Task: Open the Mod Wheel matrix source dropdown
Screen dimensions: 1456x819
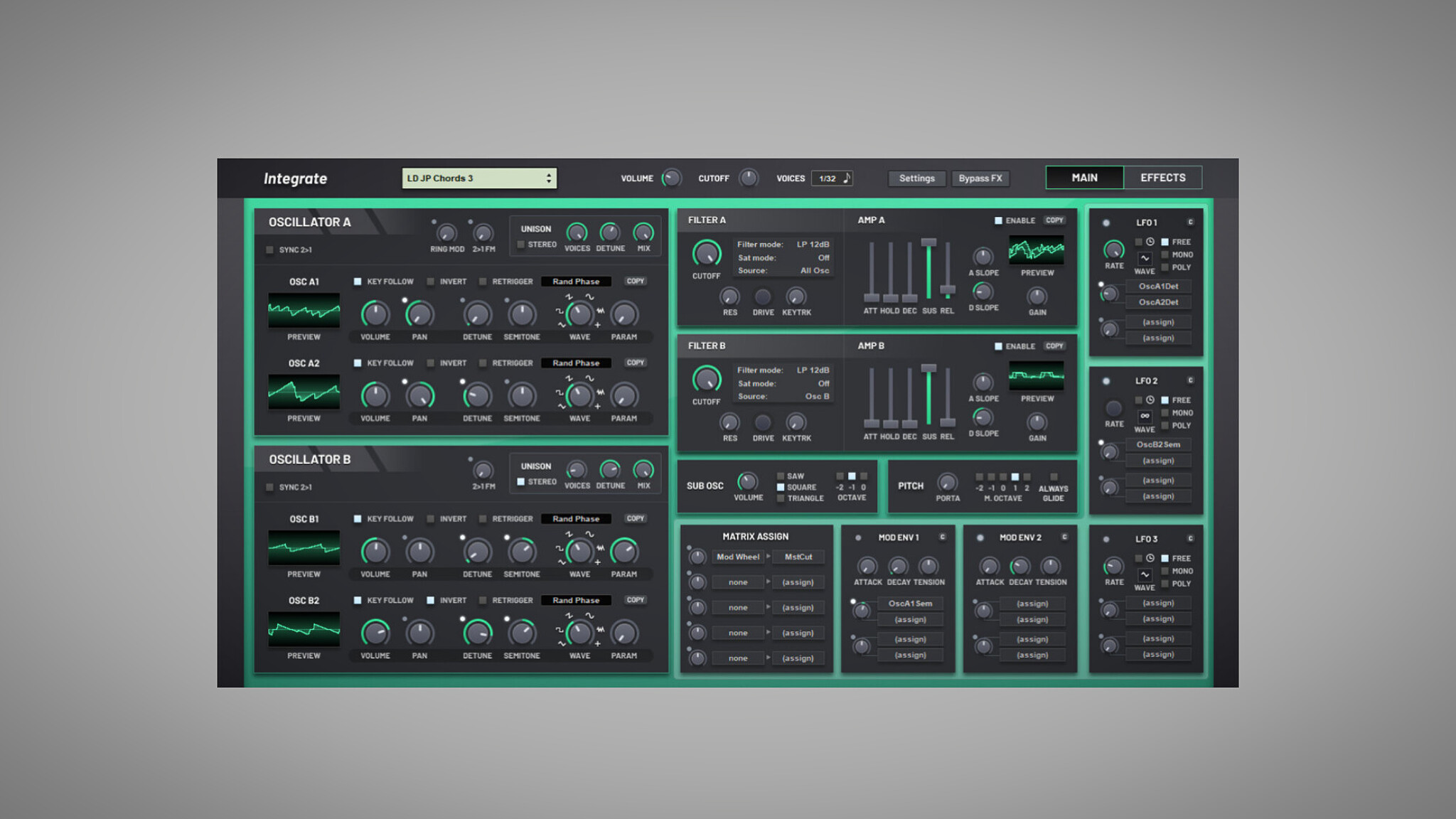Action: click(738, 557)
